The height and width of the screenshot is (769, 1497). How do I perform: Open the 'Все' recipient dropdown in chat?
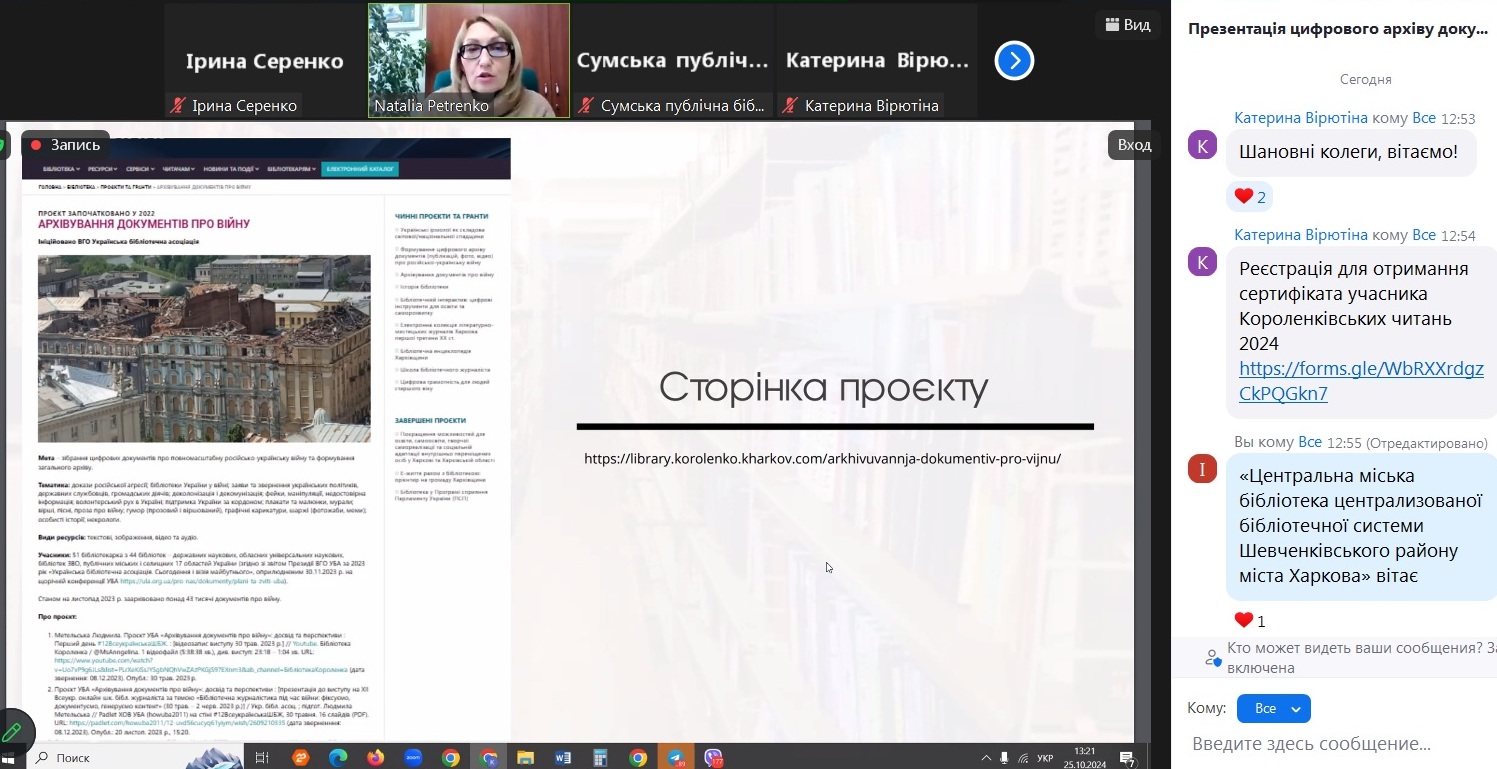coord(1274,708)
